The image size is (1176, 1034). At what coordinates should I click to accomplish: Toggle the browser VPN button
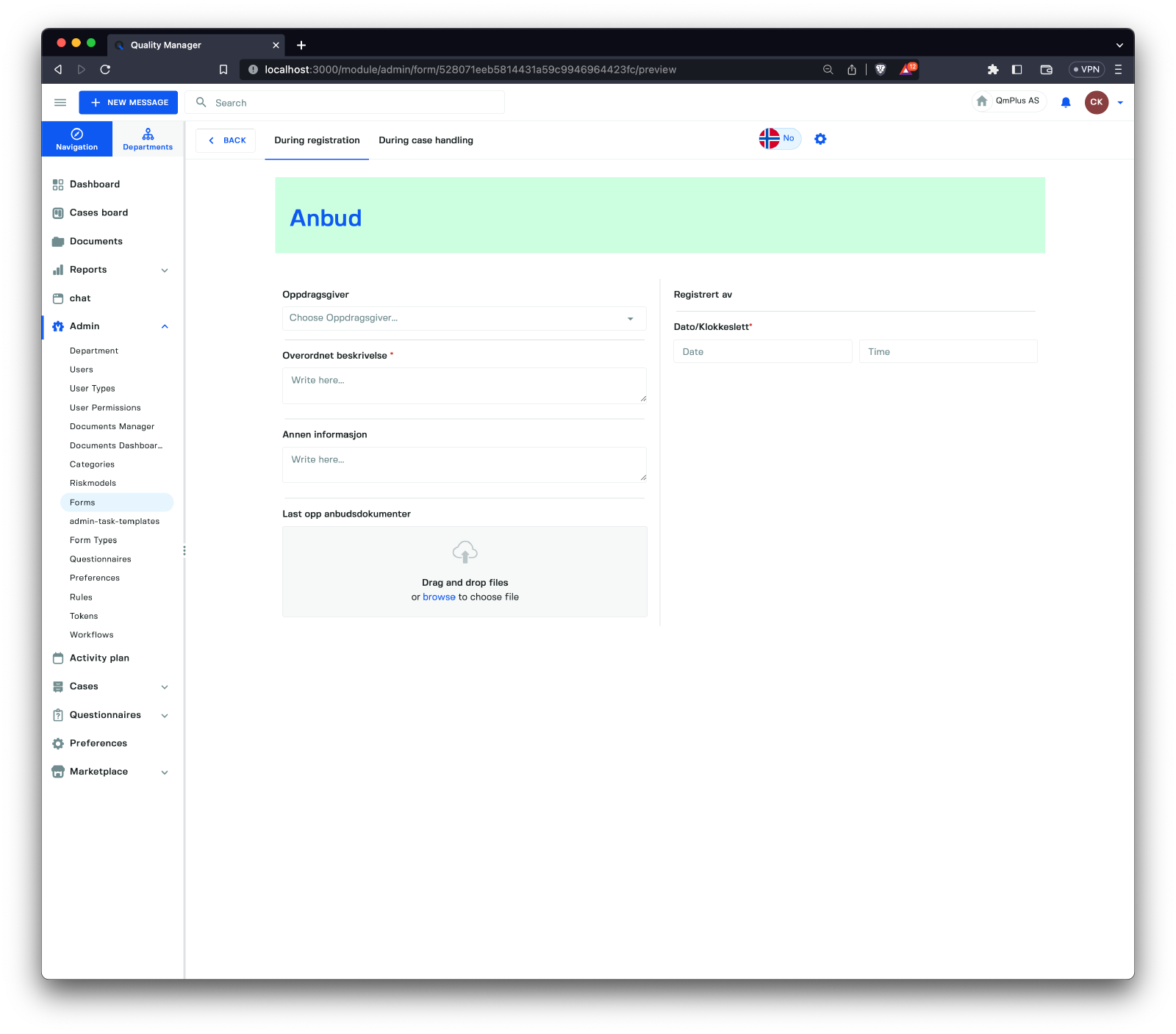pyautogui.click(x=1086, y=70)
